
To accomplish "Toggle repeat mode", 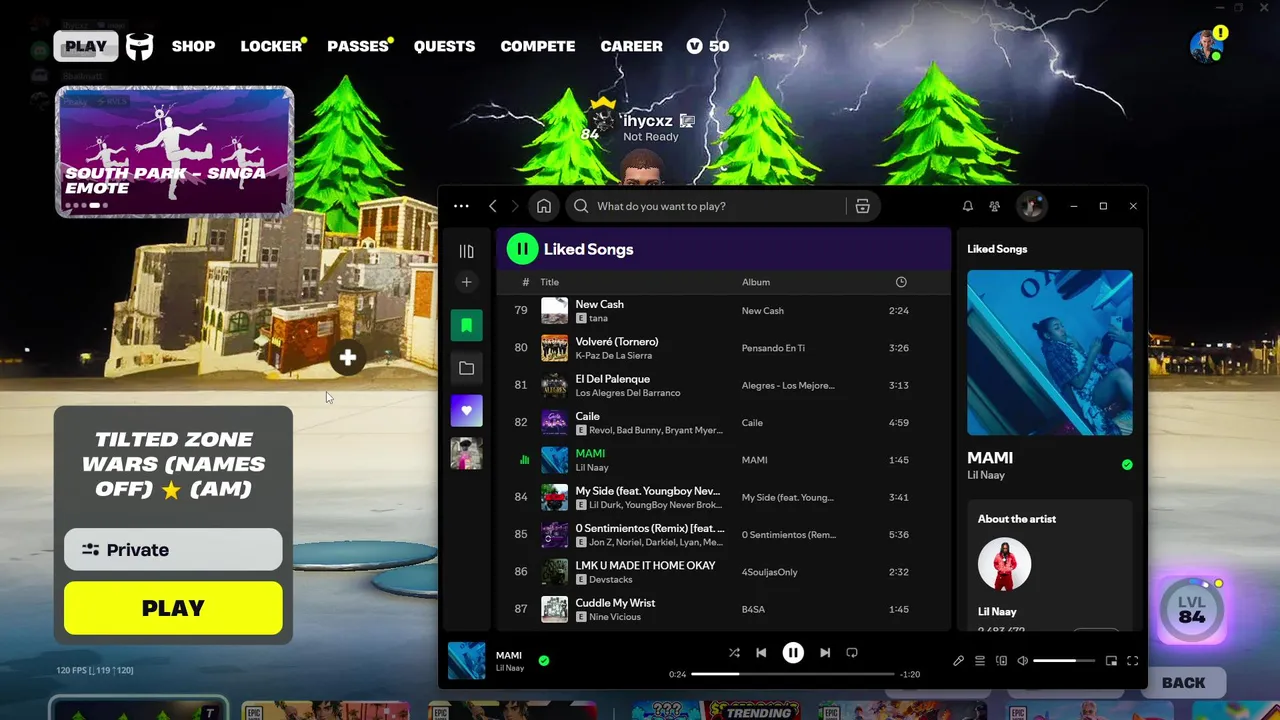I will pos(852,653).
